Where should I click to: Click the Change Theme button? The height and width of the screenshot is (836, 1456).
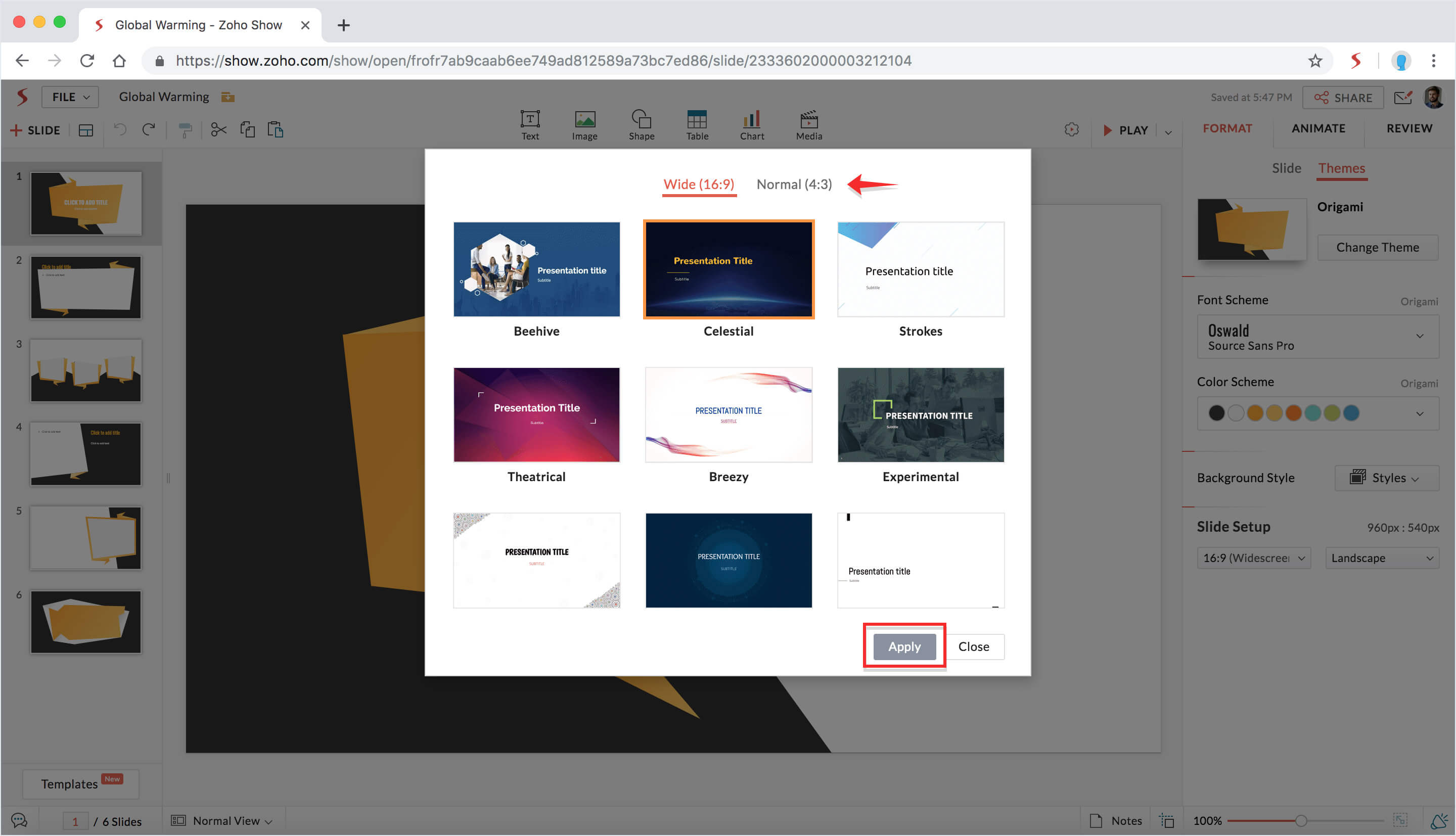[1377, 248]
